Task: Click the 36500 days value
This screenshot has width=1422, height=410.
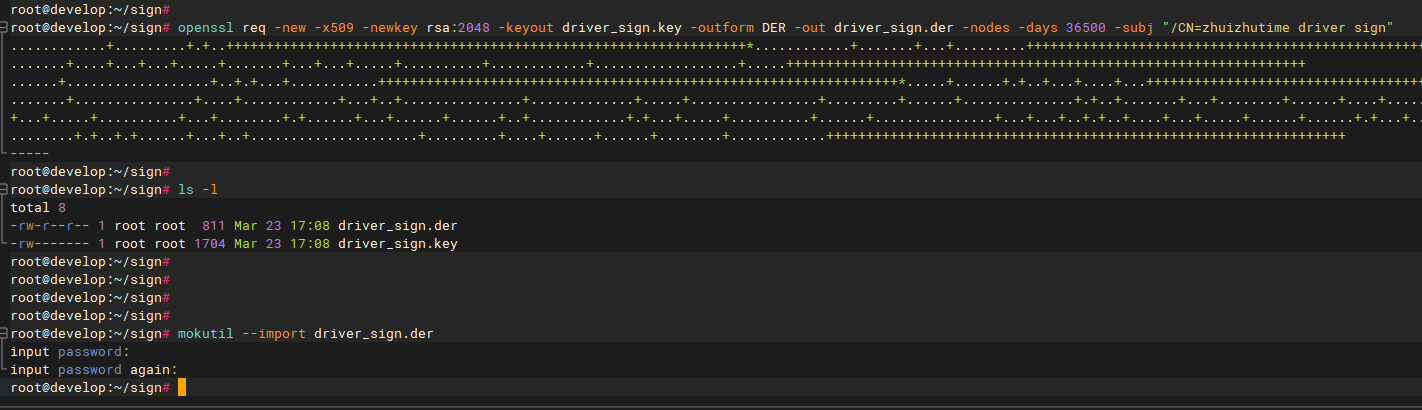Action: point(1086,27)
